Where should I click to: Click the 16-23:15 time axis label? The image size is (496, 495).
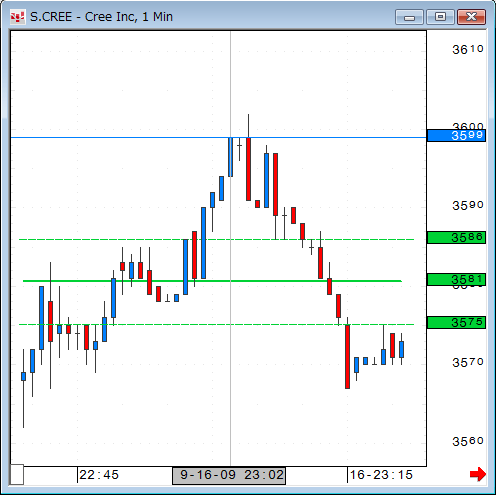tap(381, 475)
